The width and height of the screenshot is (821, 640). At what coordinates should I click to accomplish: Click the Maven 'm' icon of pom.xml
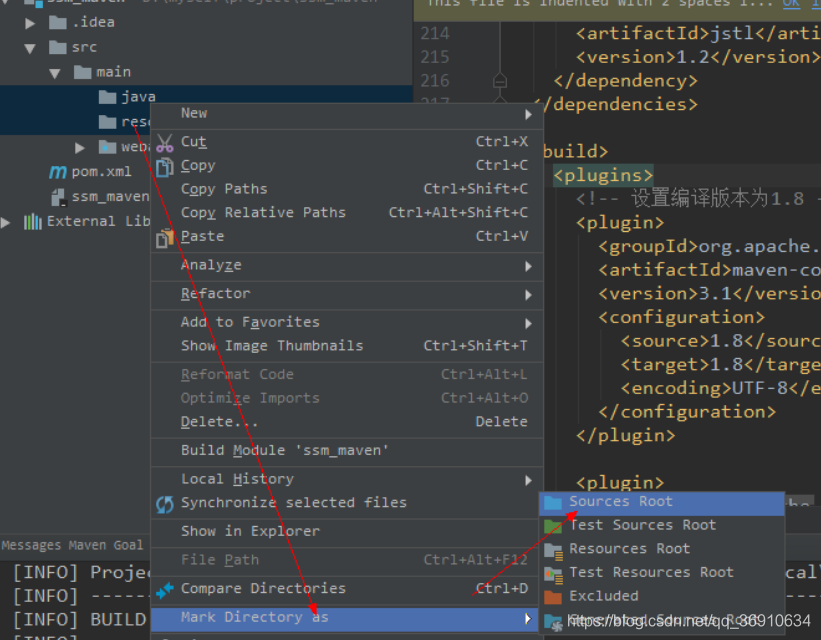(58, 172)
